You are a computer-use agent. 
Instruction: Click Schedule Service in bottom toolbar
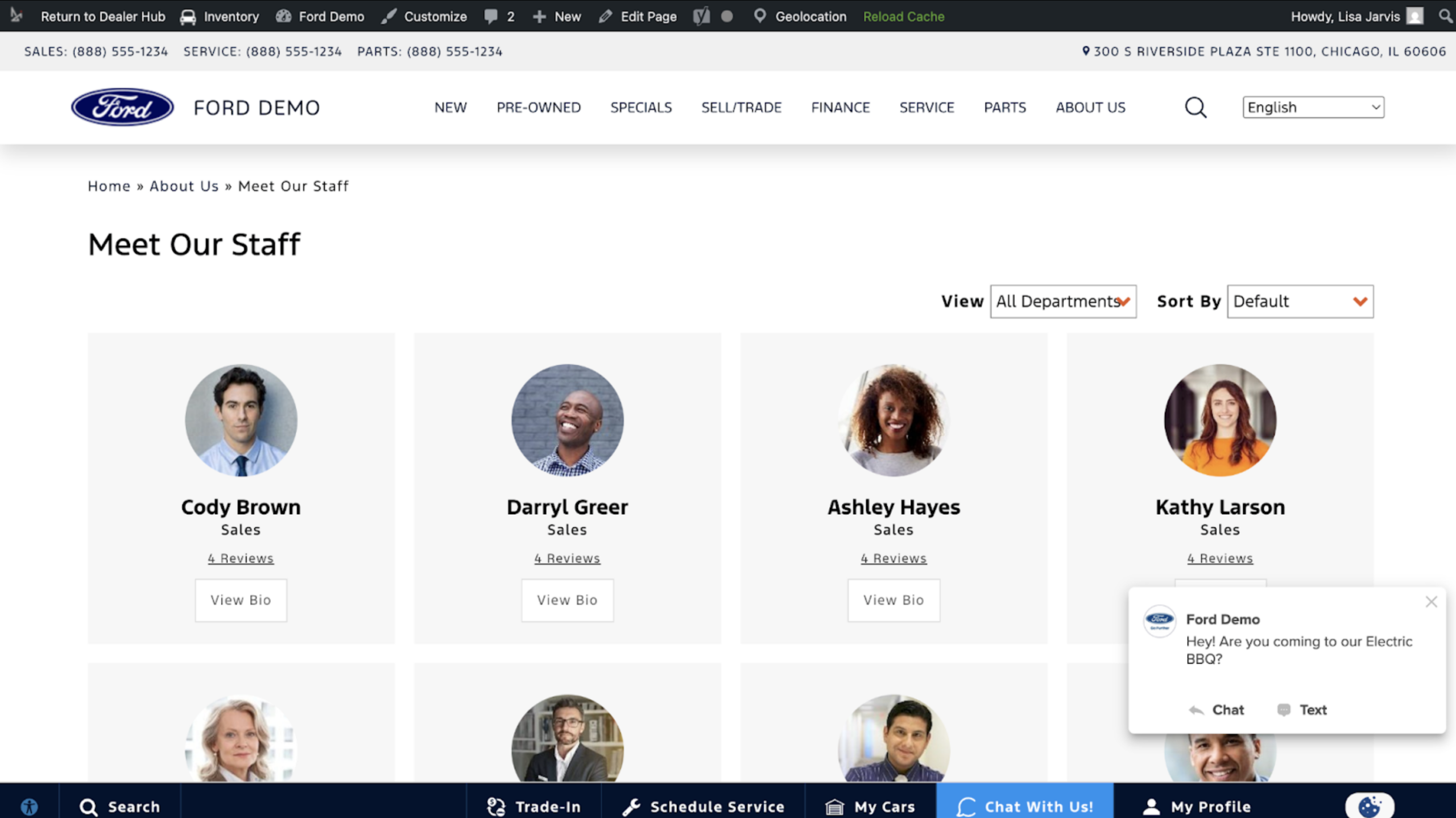tap(704, 806)
